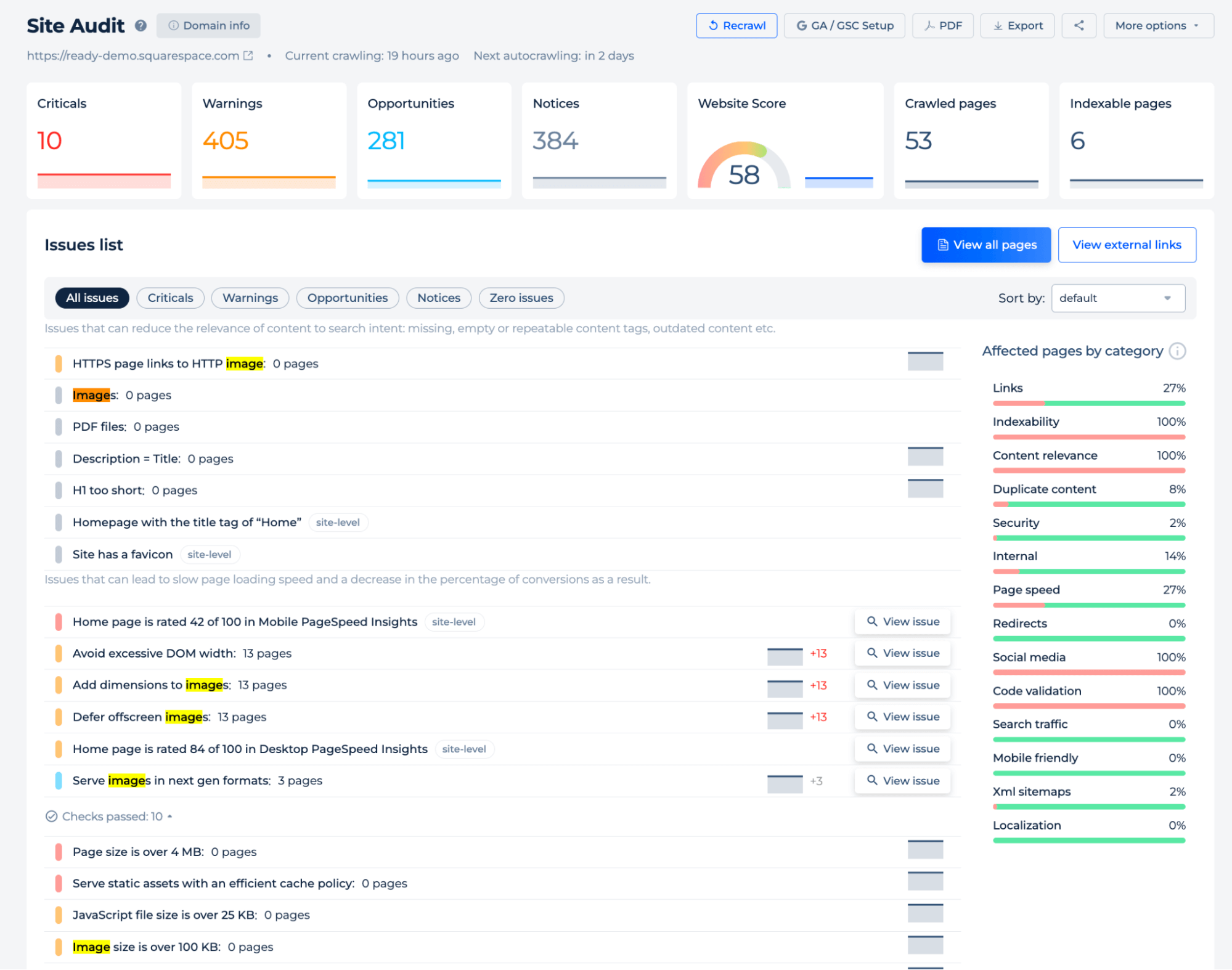Toggle the Warnings filter tab
This screenshot has height=970, width=1232.
[x=250, y=298]
